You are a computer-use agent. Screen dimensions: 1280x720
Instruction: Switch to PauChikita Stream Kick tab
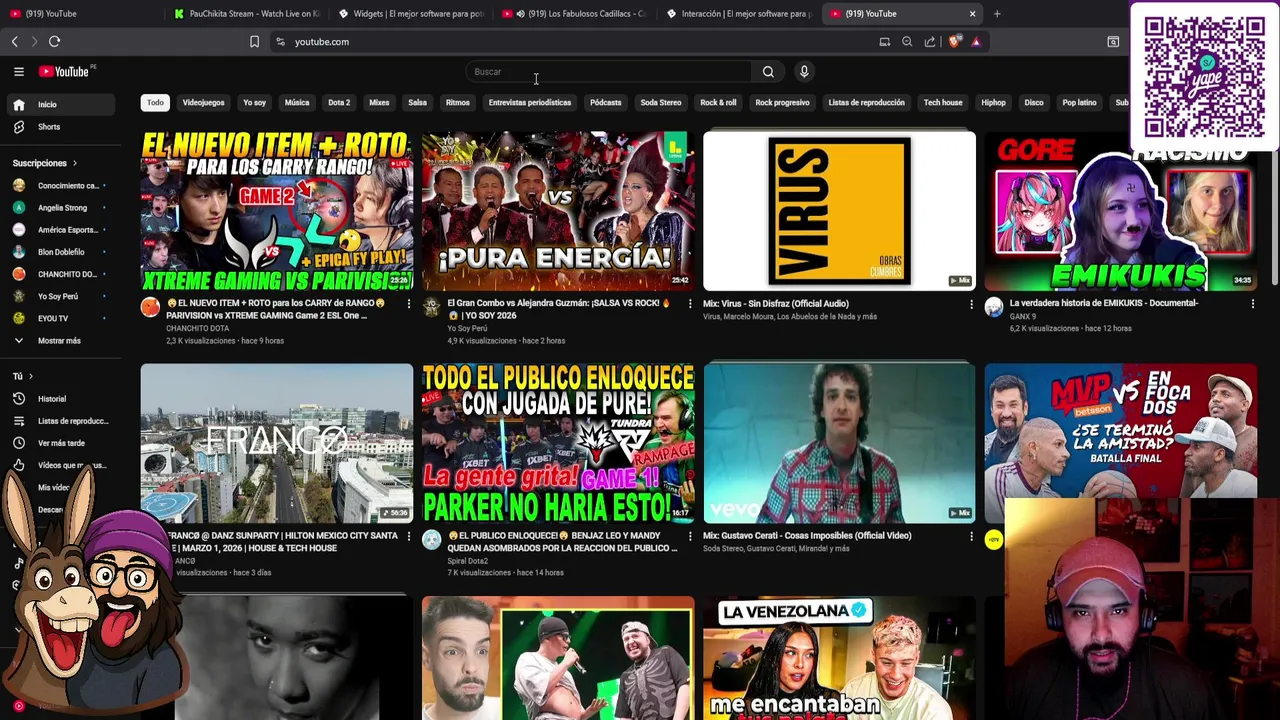click(246, 14)
